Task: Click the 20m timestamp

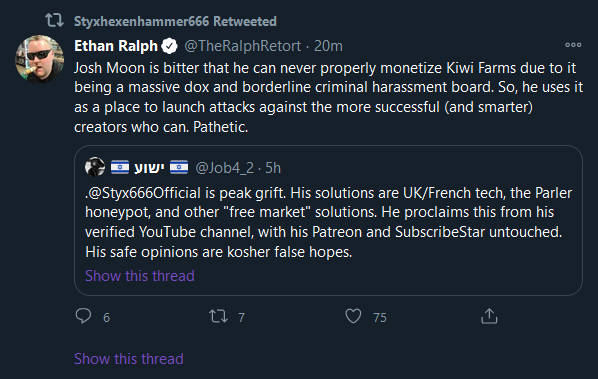Action: pos(328,46)
